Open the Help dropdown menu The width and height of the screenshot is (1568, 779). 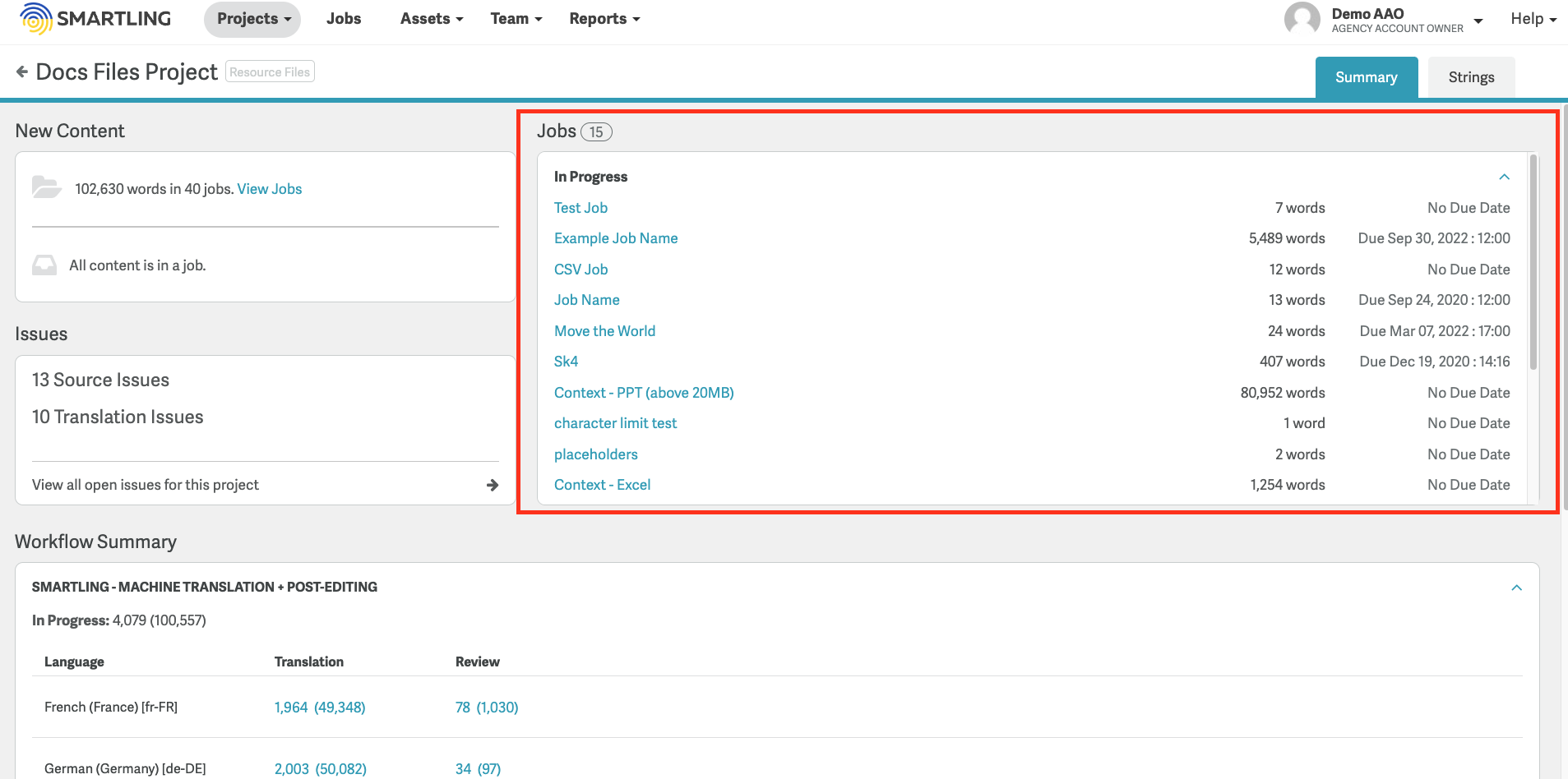1533,19
